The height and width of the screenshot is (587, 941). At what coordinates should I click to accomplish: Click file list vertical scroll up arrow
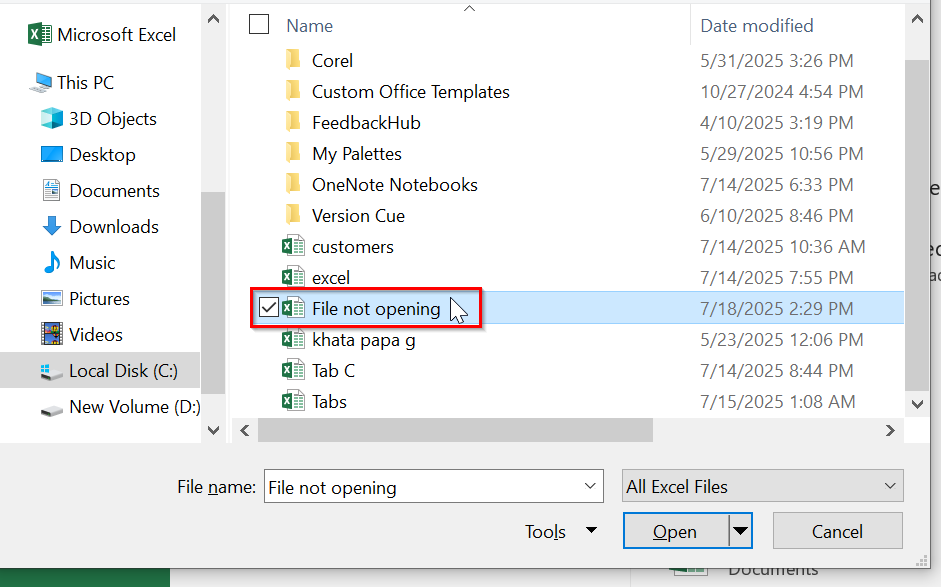coord(917,19)
